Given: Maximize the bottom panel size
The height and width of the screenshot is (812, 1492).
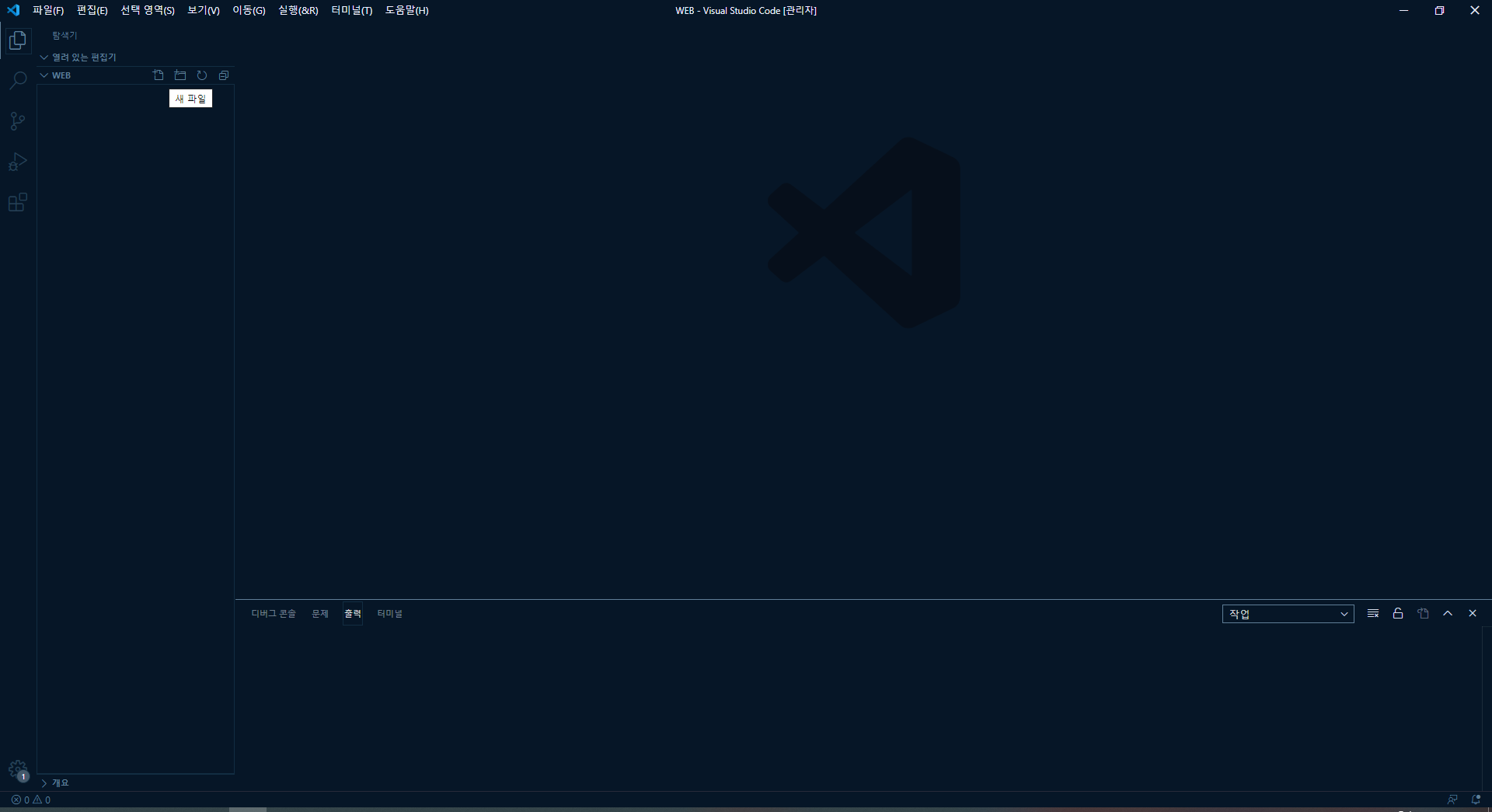Looking at the screenshot, I should pos(1448,613).
